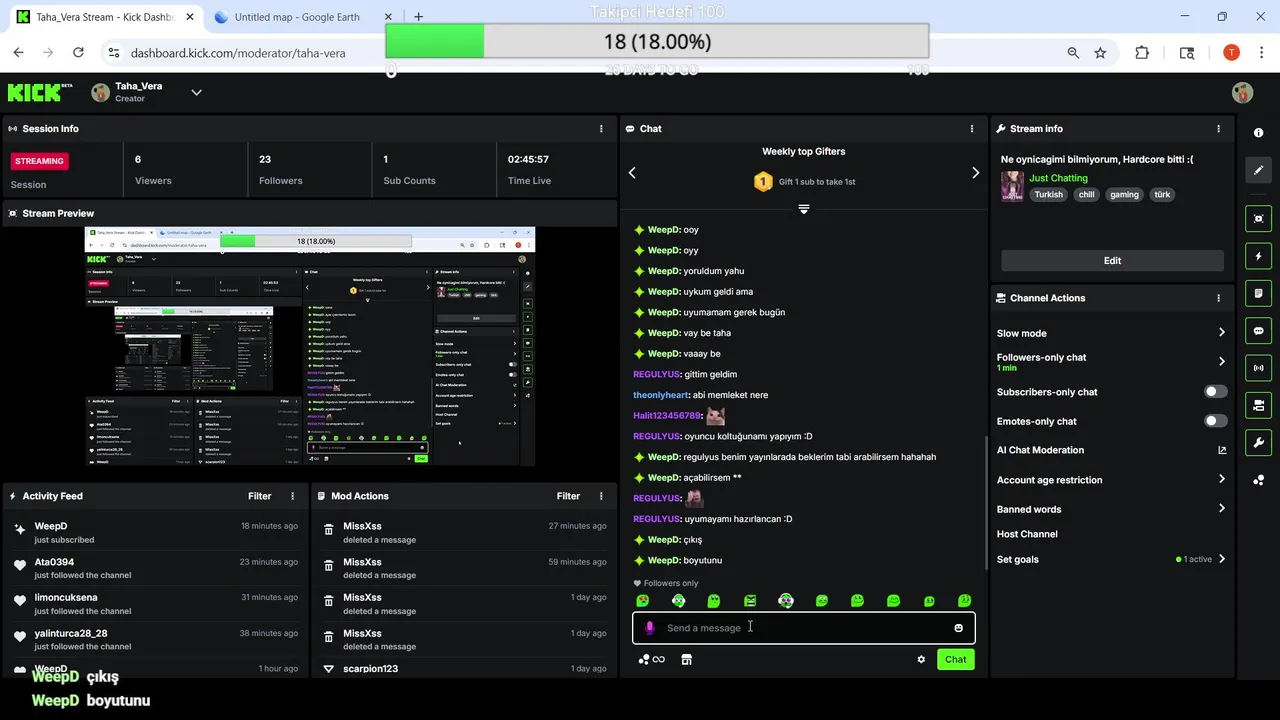
Task: Open Stream info three-dot menu
Action: pyautogui.click(x=1218, y=128)
